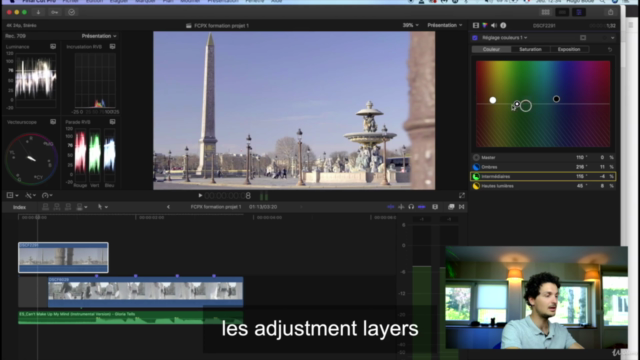Click the viewer timecode display
The image size is (640, 360).
pos(228,196)
